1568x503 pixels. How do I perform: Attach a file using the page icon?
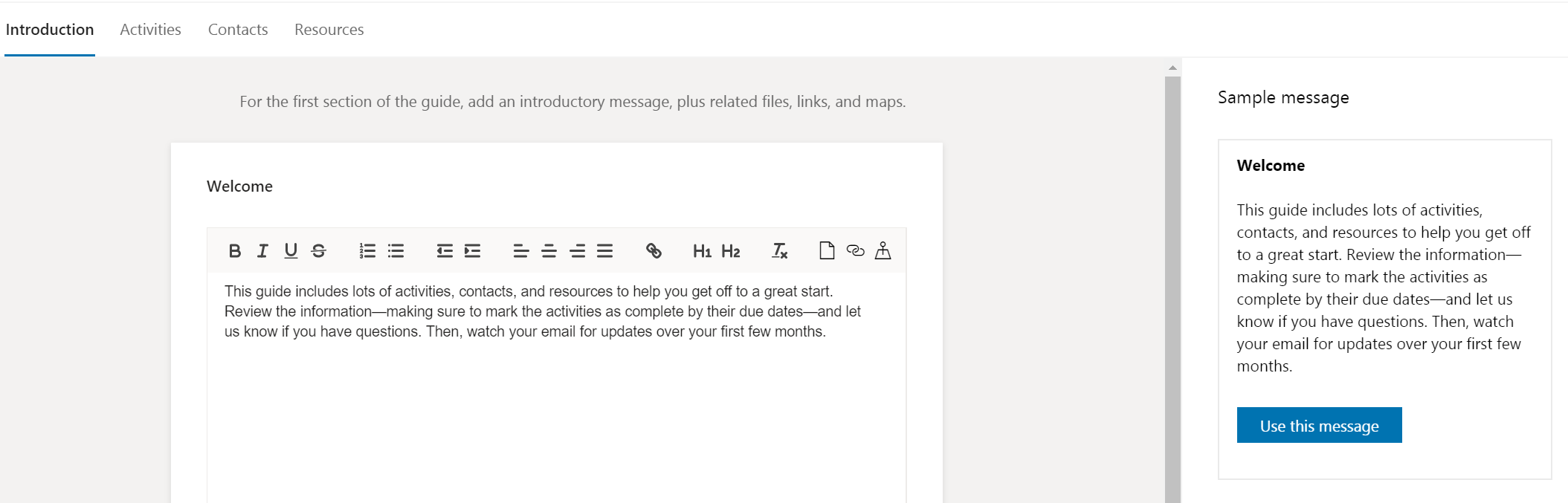pos(827,250)
